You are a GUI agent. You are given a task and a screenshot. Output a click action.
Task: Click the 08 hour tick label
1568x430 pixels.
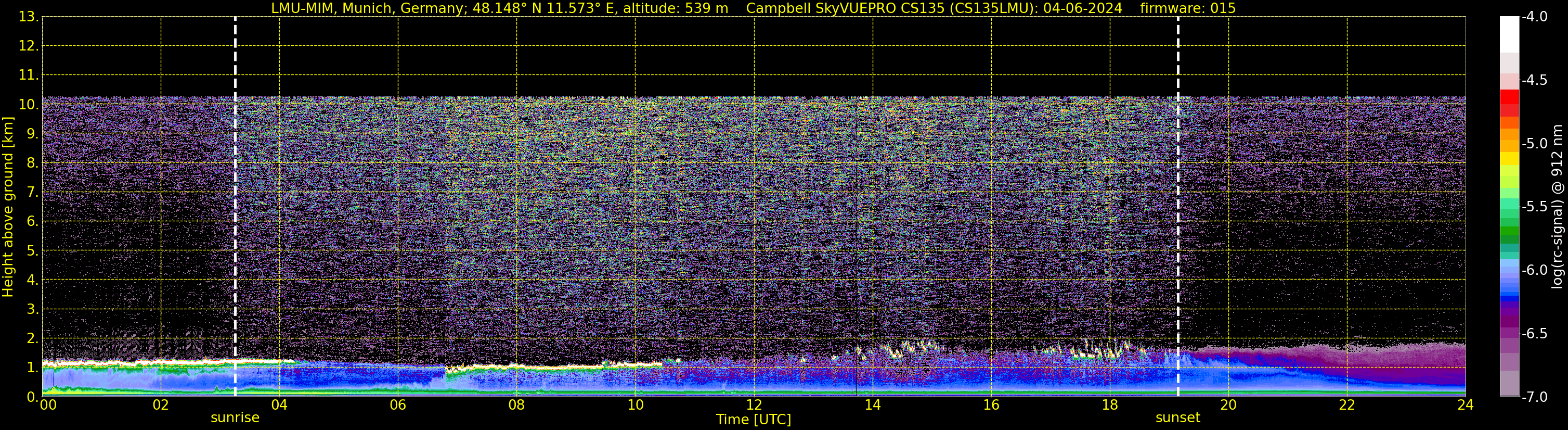click(x=517, y=406)
